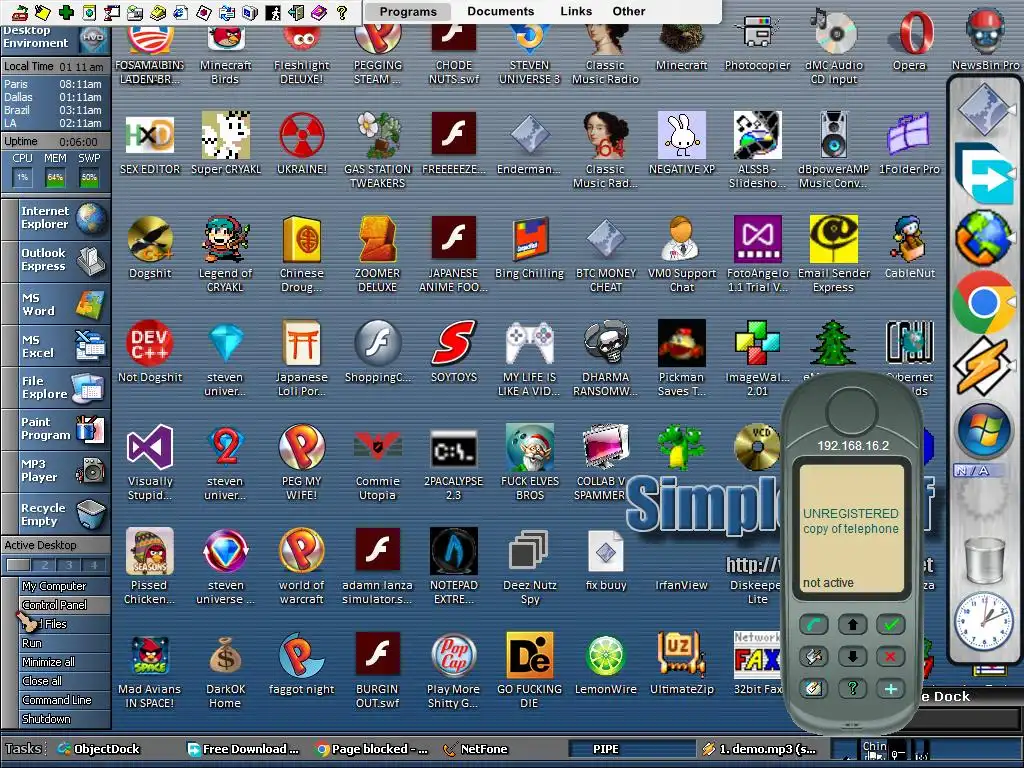Click the Winamp lightning bolt in dock

point(984,366)
